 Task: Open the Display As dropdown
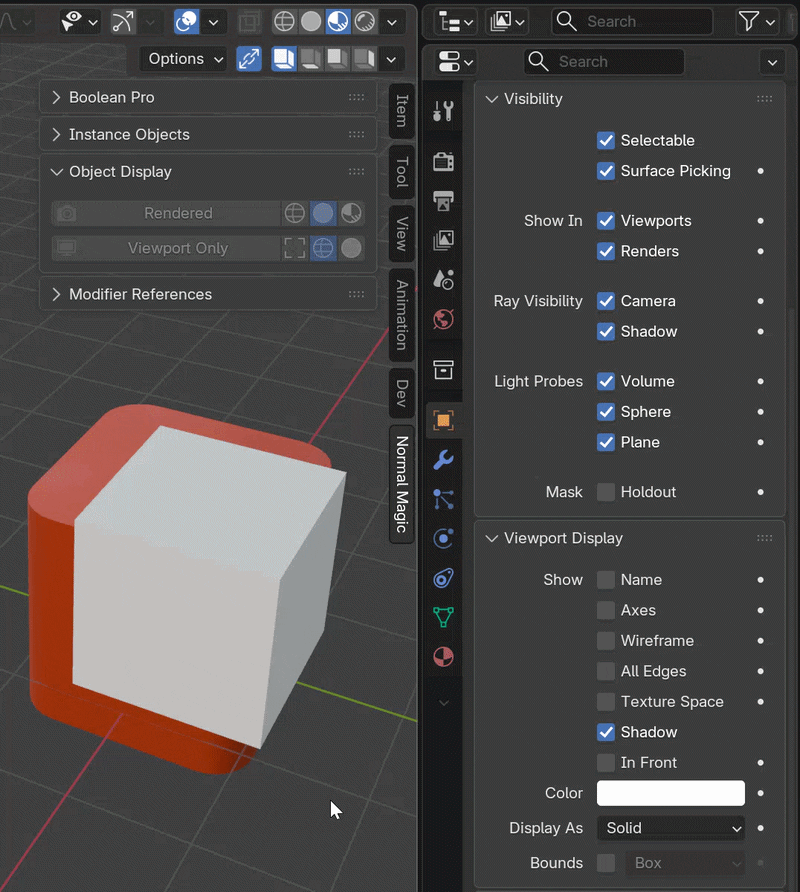pos(670,828)
